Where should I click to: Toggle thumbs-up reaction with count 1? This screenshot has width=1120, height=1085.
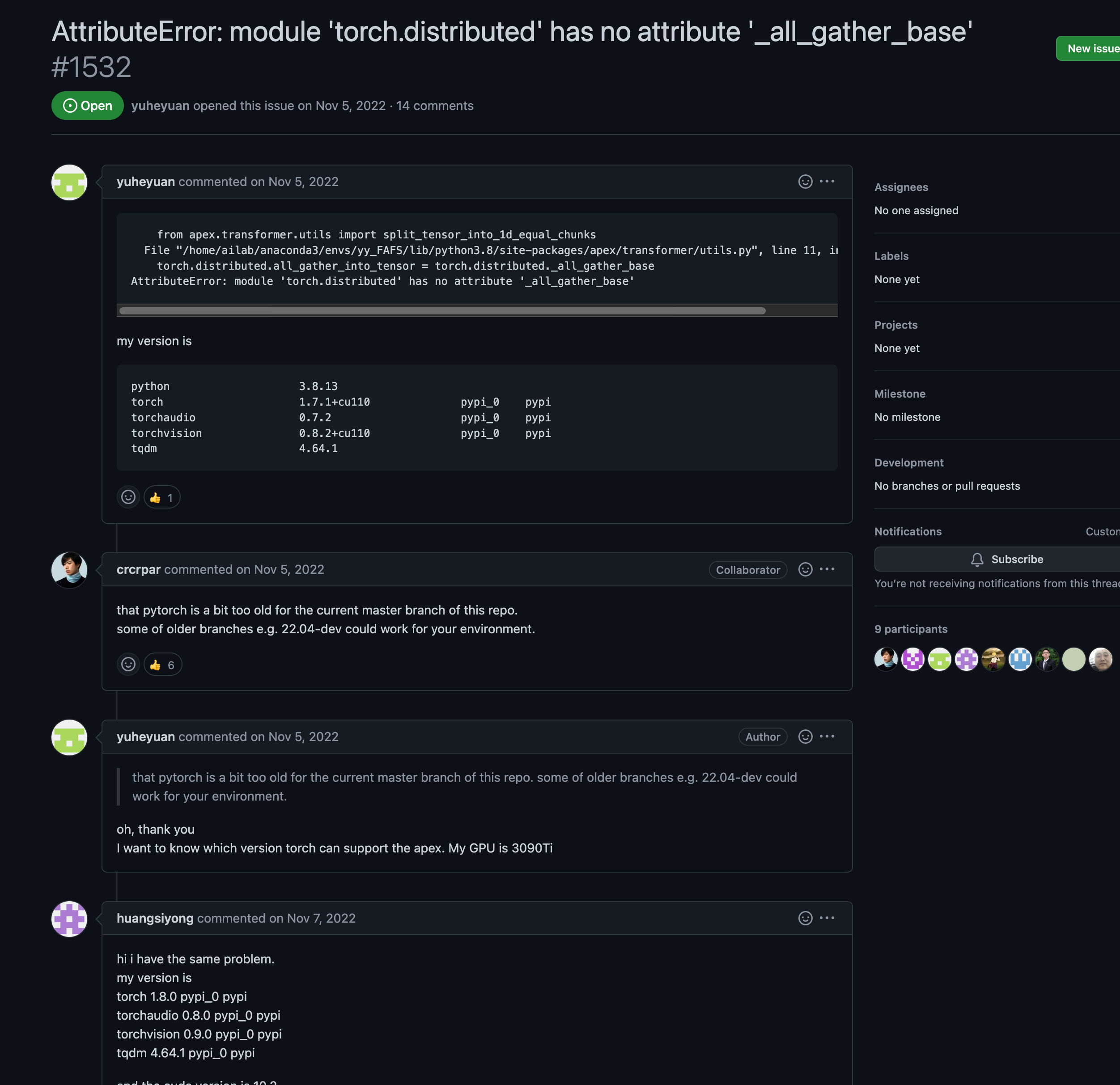click(x=162, y=498)
